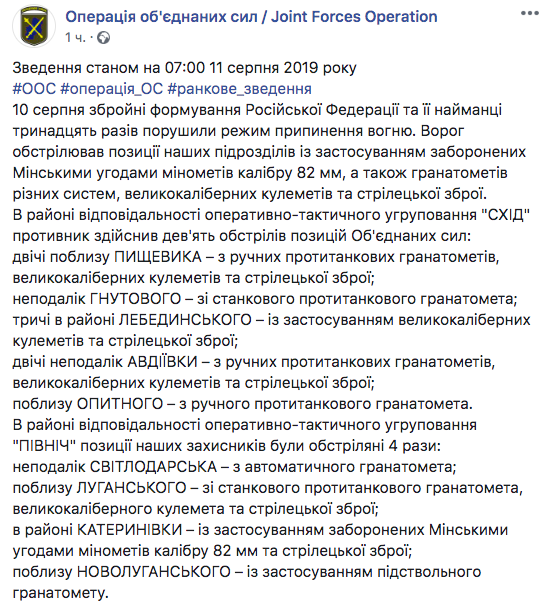Click the word КАТЕРИНІВКИ in the post

[x=130, y=530]
